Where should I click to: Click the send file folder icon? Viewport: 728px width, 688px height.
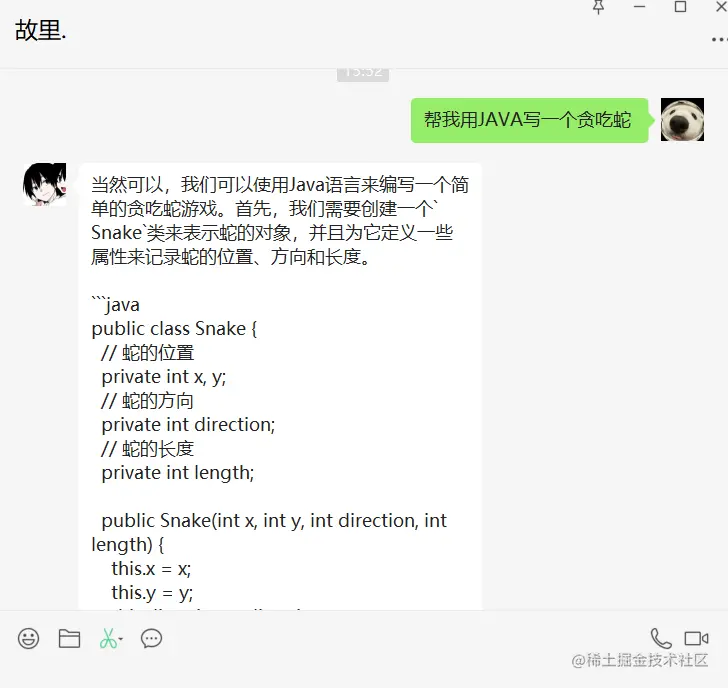69,638
